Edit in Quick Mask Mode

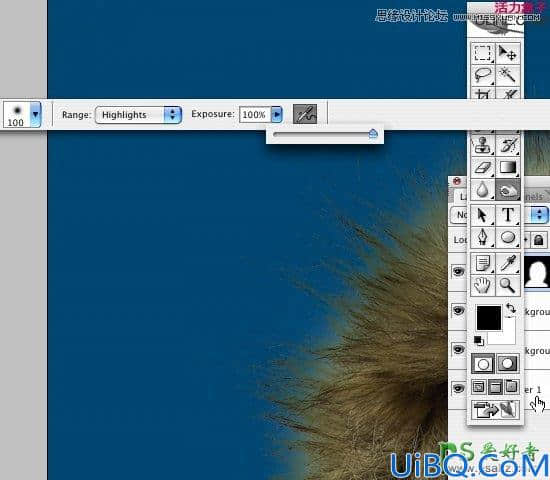[508, 364]
